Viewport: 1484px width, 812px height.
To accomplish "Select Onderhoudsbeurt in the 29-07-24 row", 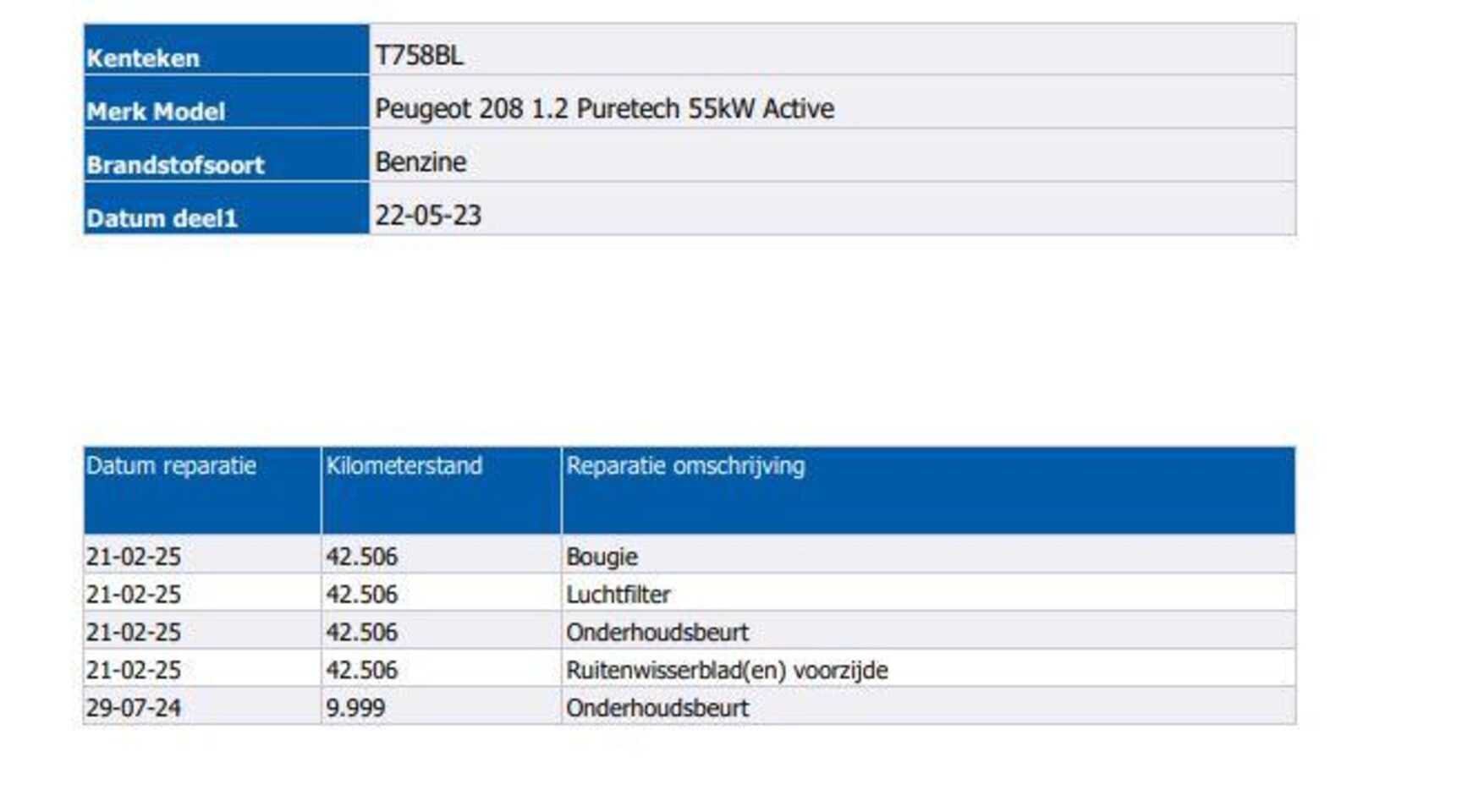I will [657, 708].
